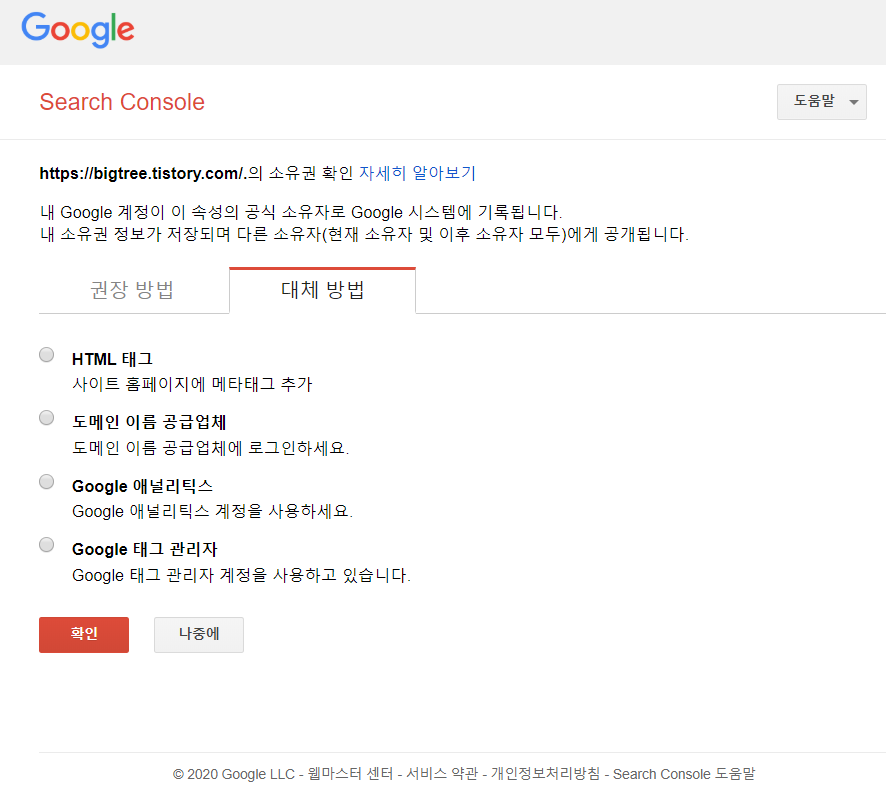Click the Google 애널리틱스 계정을 사용하세요 description
The width and height of the screenshot is (886, 785).
click(212, 511)
